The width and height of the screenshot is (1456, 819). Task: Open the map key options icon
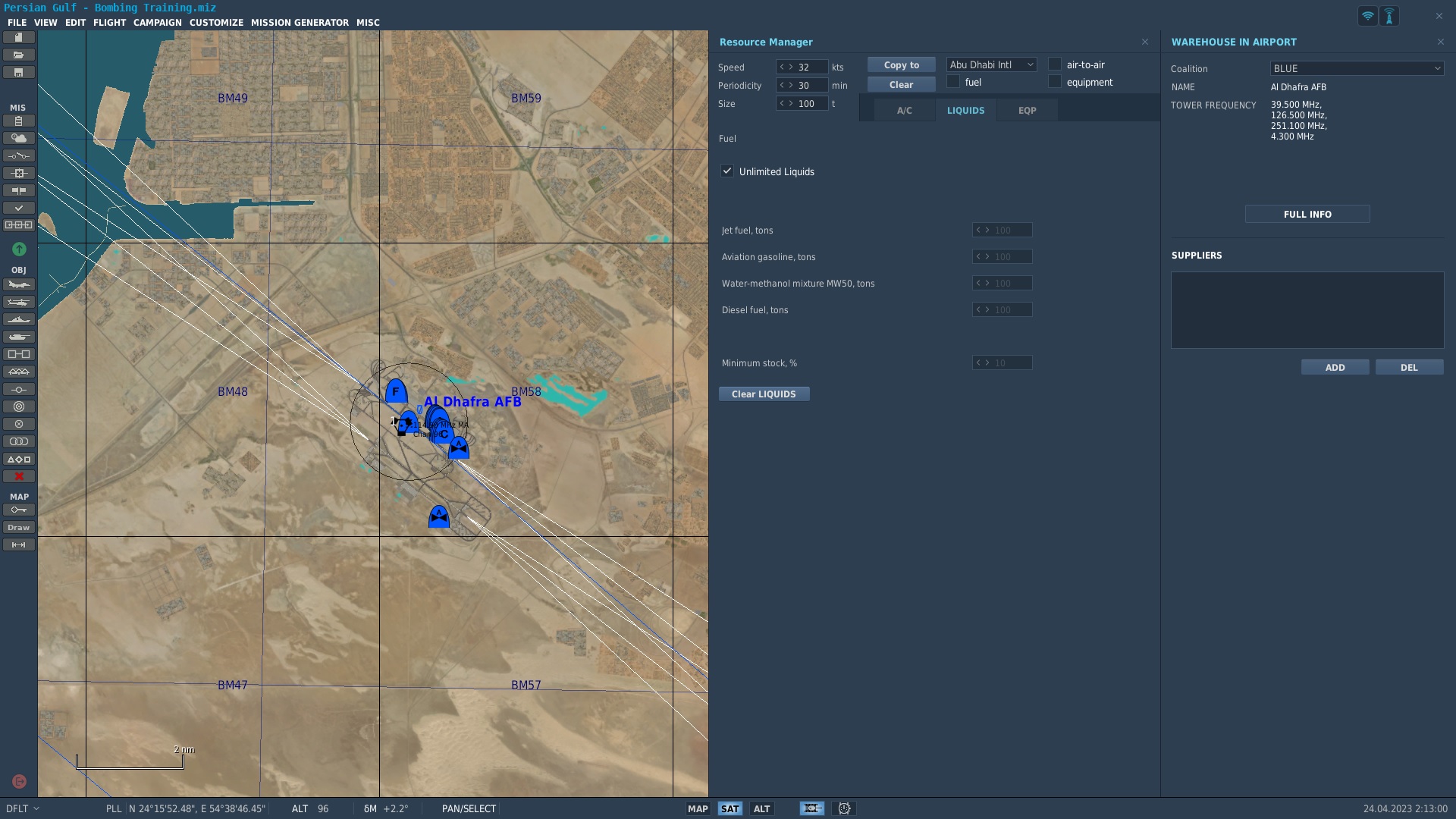tap(19, 510)
